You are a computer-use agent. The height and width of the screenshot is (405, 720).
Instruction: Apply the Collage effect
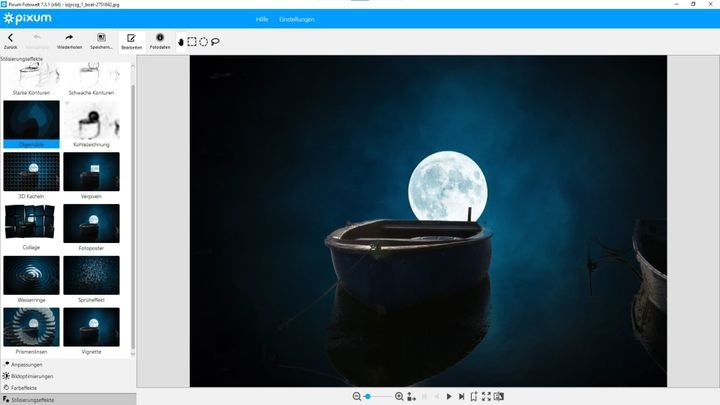(31, 227)
